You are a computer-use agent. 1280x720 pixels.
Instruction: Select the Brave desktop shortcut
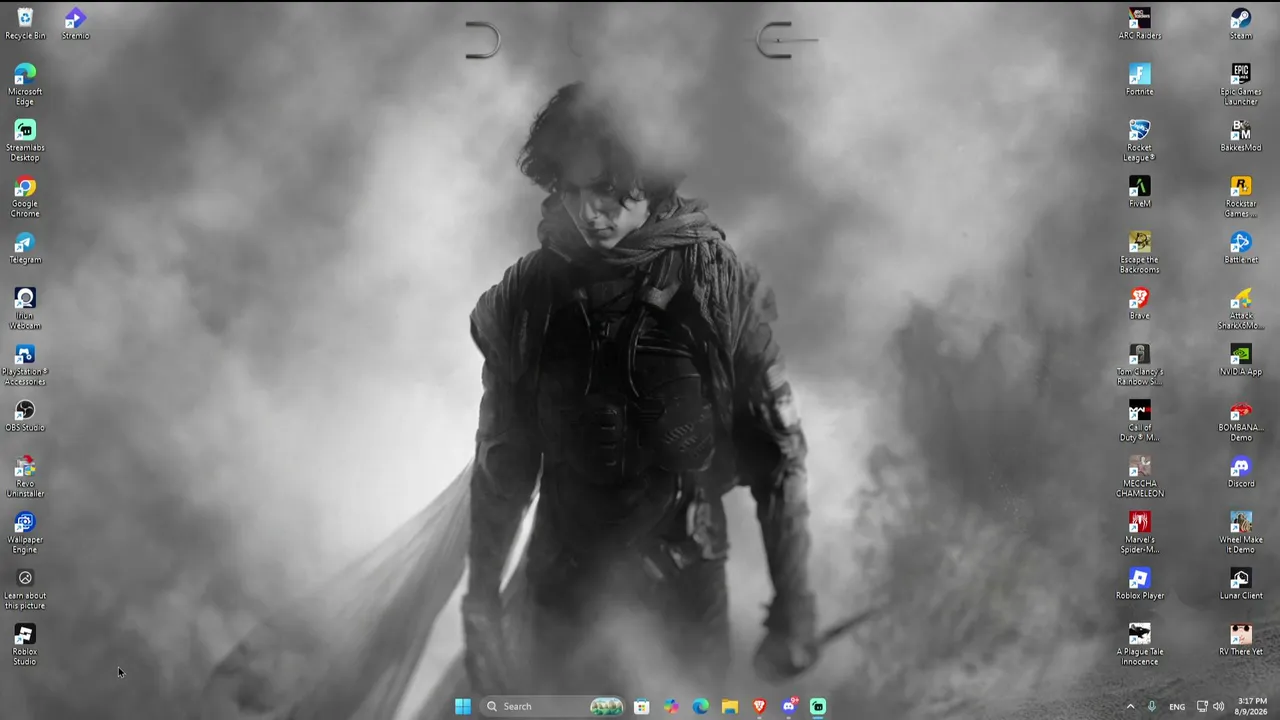tap(1140, 304)
